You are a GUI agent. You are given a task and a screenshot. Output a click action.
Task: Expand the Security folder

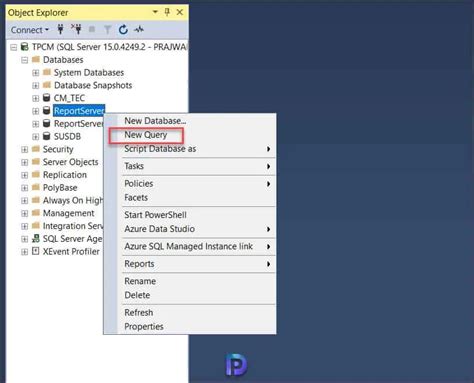tap(25, 149)
